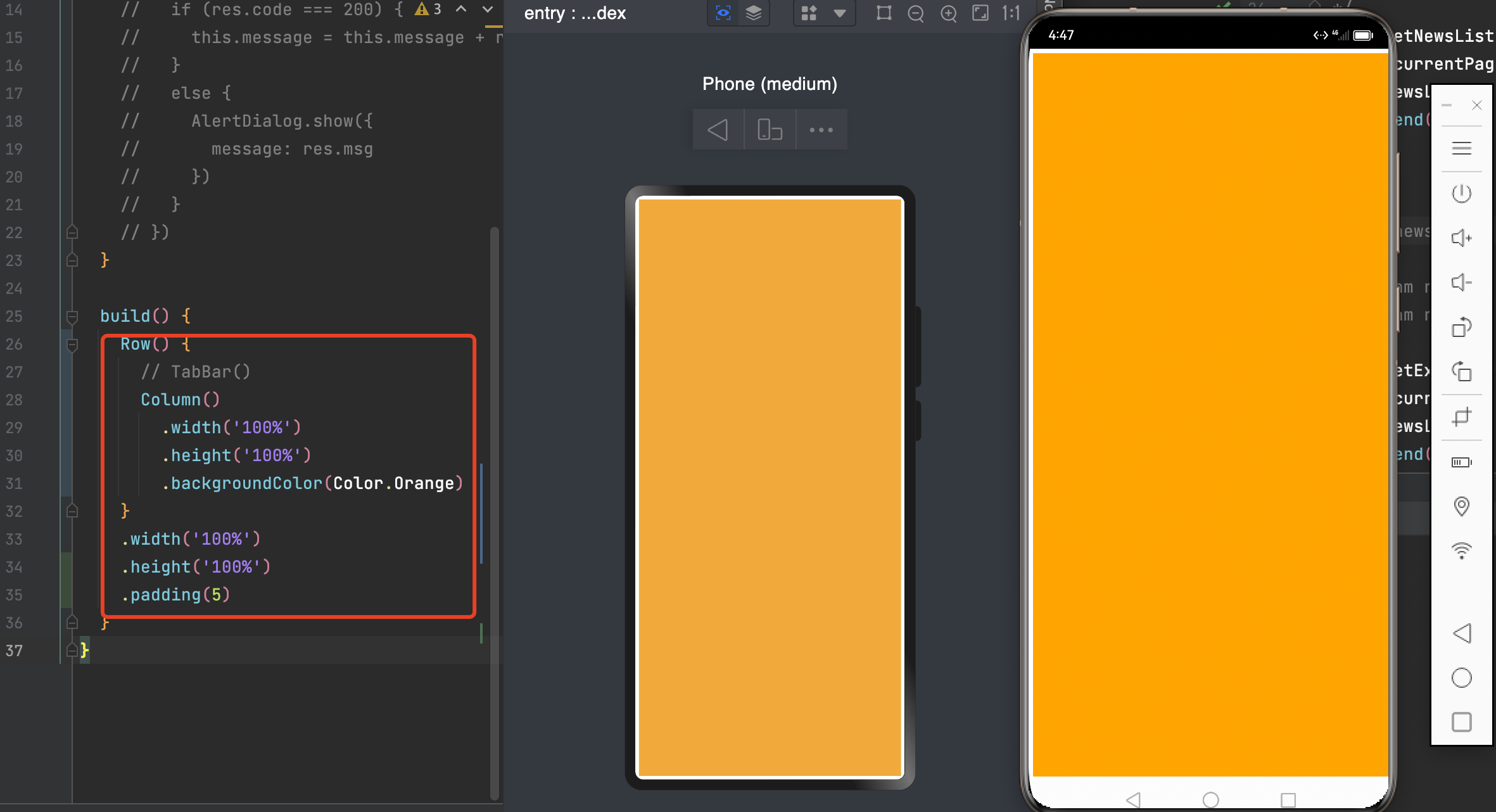This screenshot has width=1496, height=812.
Task: Click the 4:47 time in emulator status bar
Action: pos(1061,35)
